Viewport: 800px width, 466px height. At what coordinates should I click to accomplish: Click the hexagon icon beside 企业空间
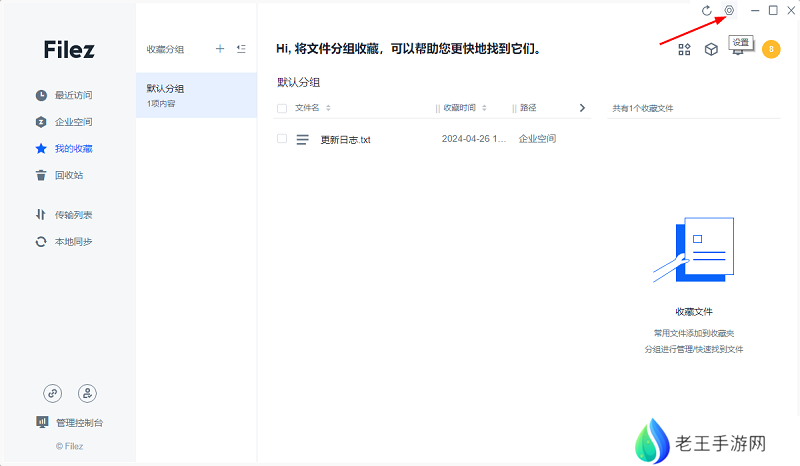click(41, 122)
